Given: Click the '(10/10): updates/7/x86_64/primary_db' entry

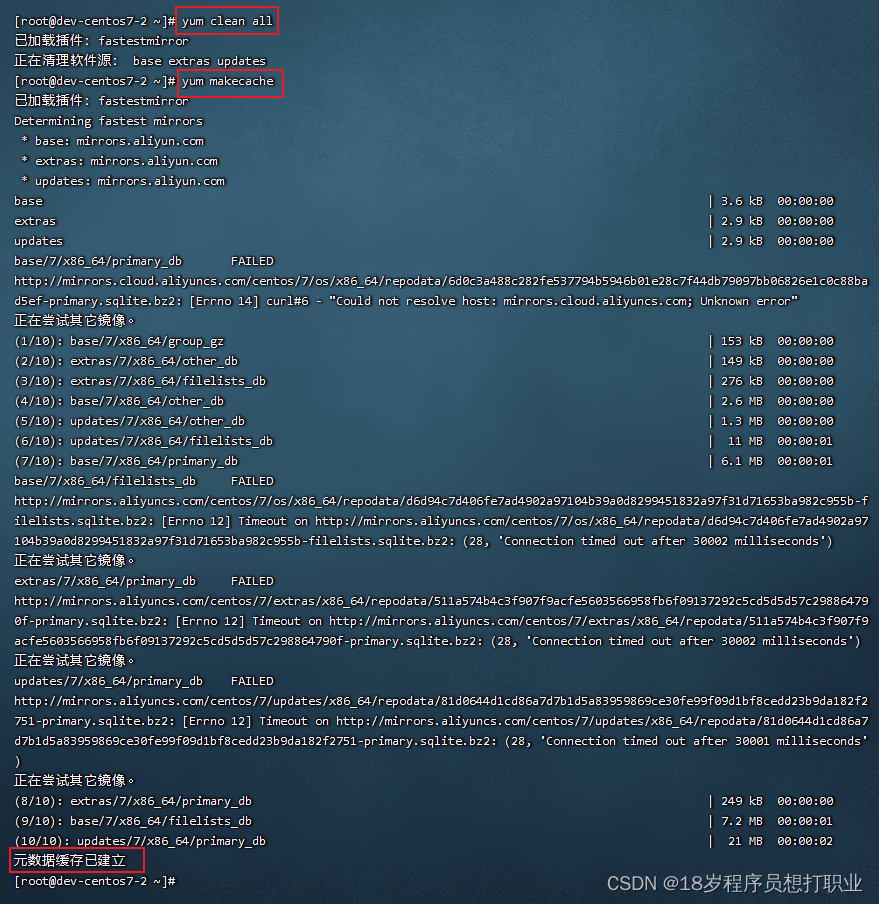Looking at the screenshot, I should tap(140, 841).
